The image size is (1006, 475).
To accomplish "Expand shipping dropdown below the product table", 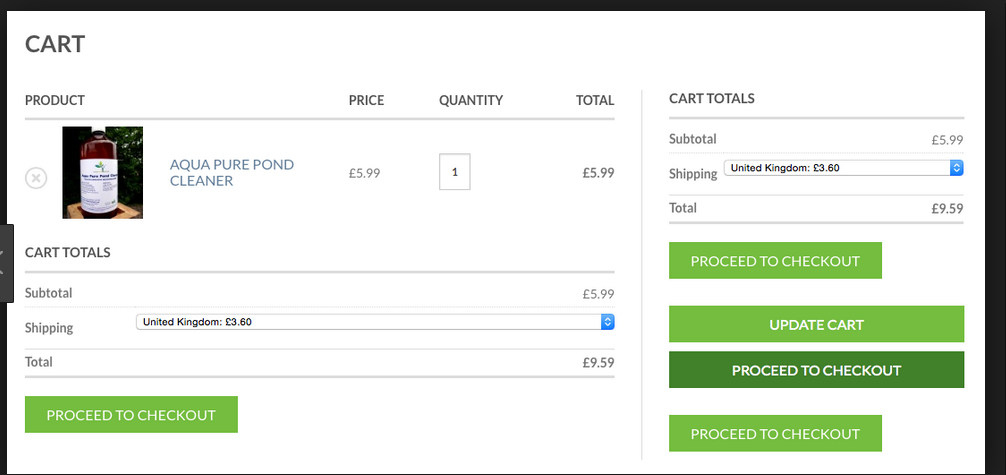I will [375, 322].
